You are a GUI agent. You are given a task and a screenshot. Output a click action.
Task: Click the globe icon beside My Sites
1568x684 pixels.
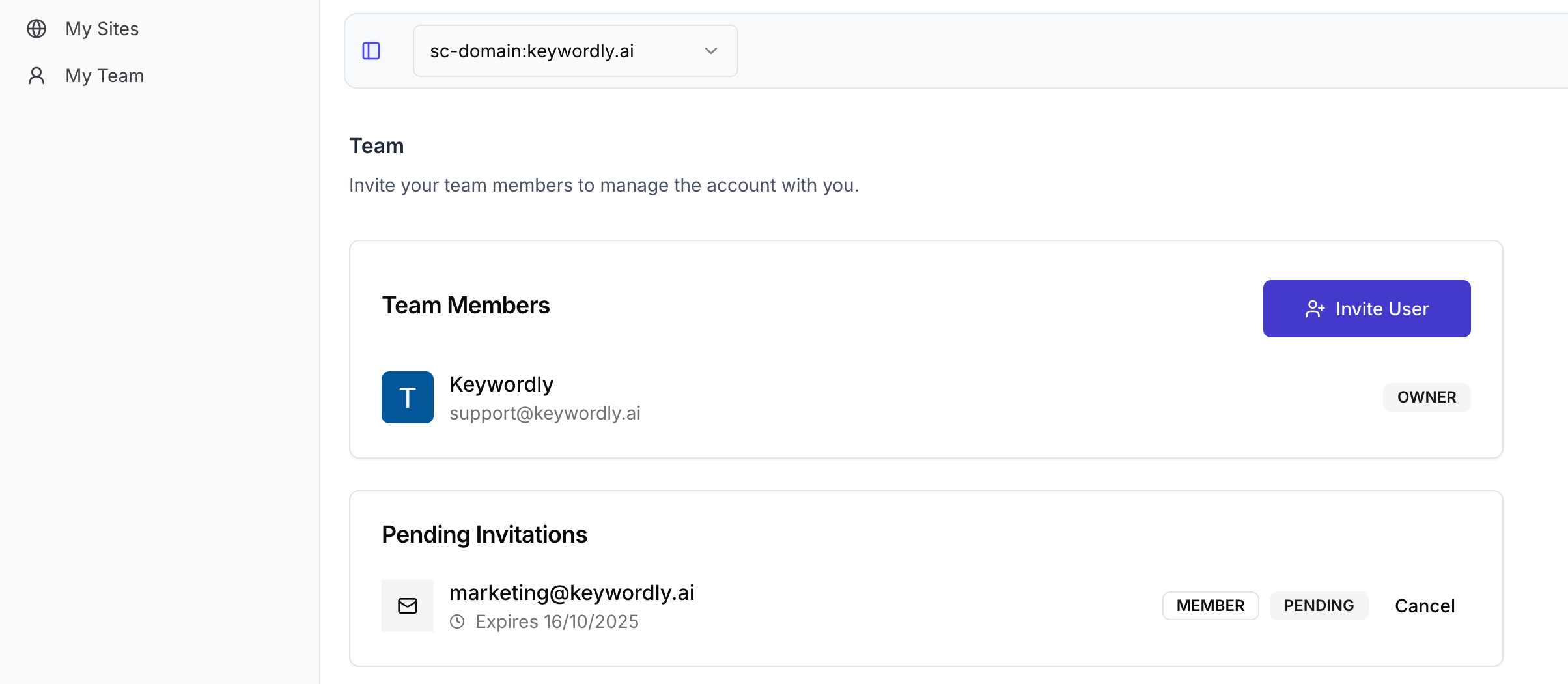[x=36, y=29]
